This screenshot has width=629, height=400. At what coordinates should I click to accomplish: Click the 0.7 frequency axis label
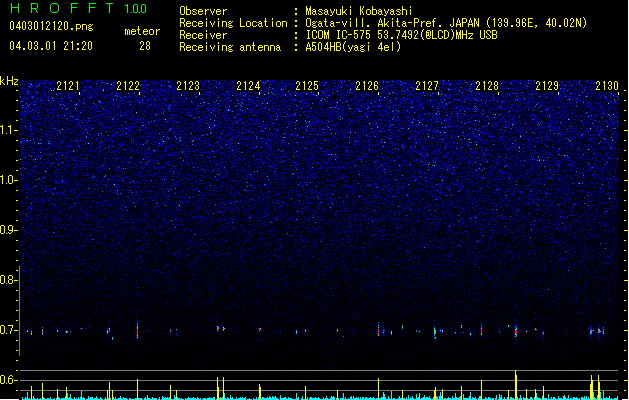pos(9,330)
